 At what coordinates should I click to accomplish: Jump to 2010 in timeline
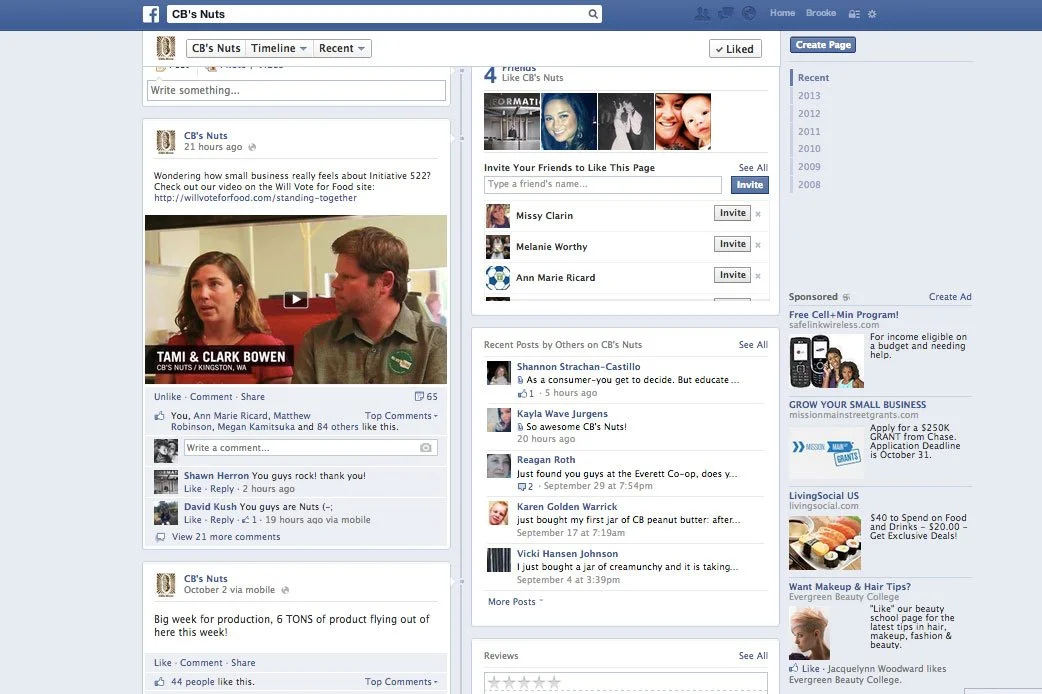point(809,149)
